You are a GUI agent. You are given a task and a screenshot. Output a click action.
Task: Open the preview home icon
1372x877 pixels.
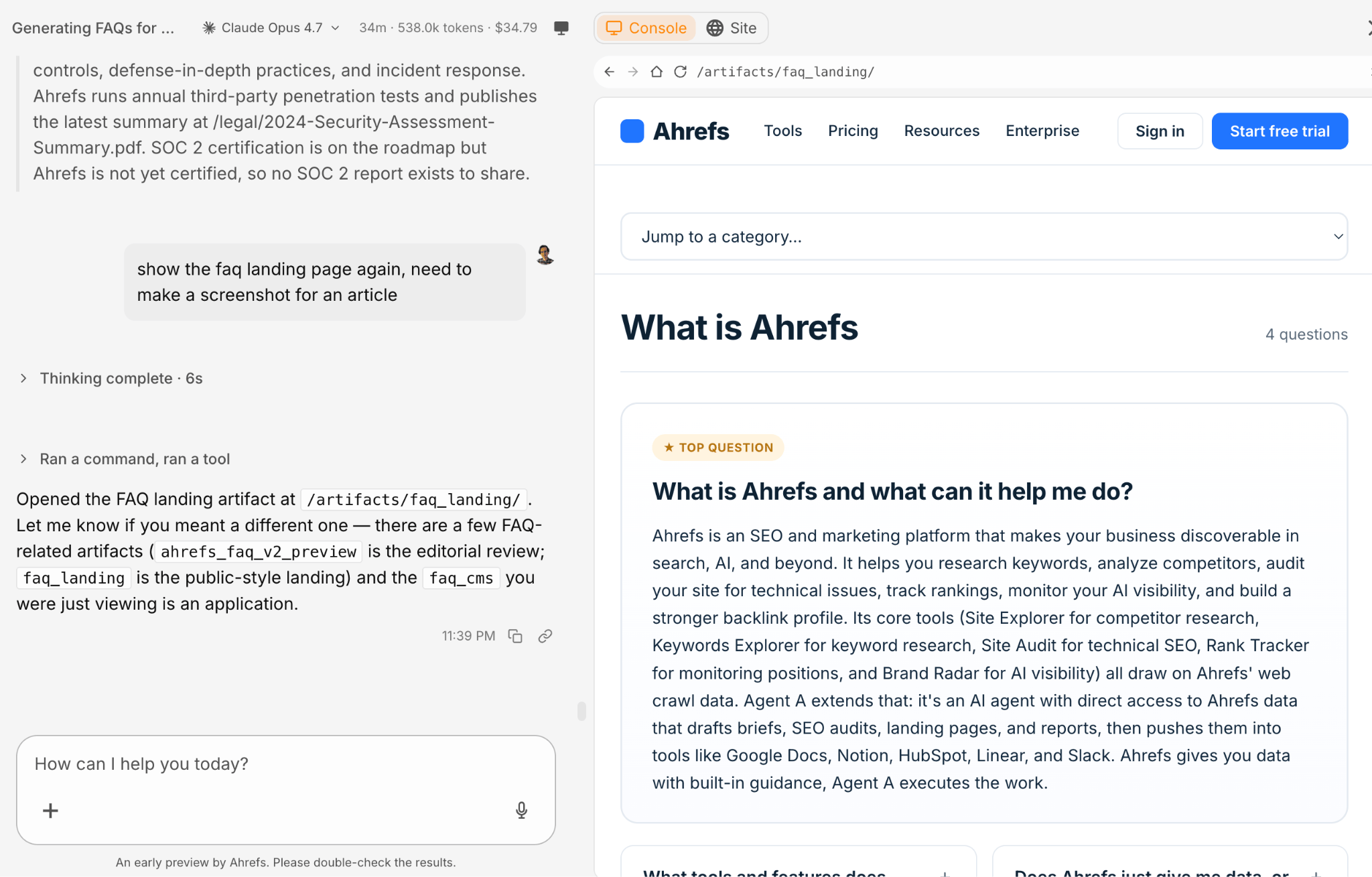pyautogui.click(x=657, y=72)
